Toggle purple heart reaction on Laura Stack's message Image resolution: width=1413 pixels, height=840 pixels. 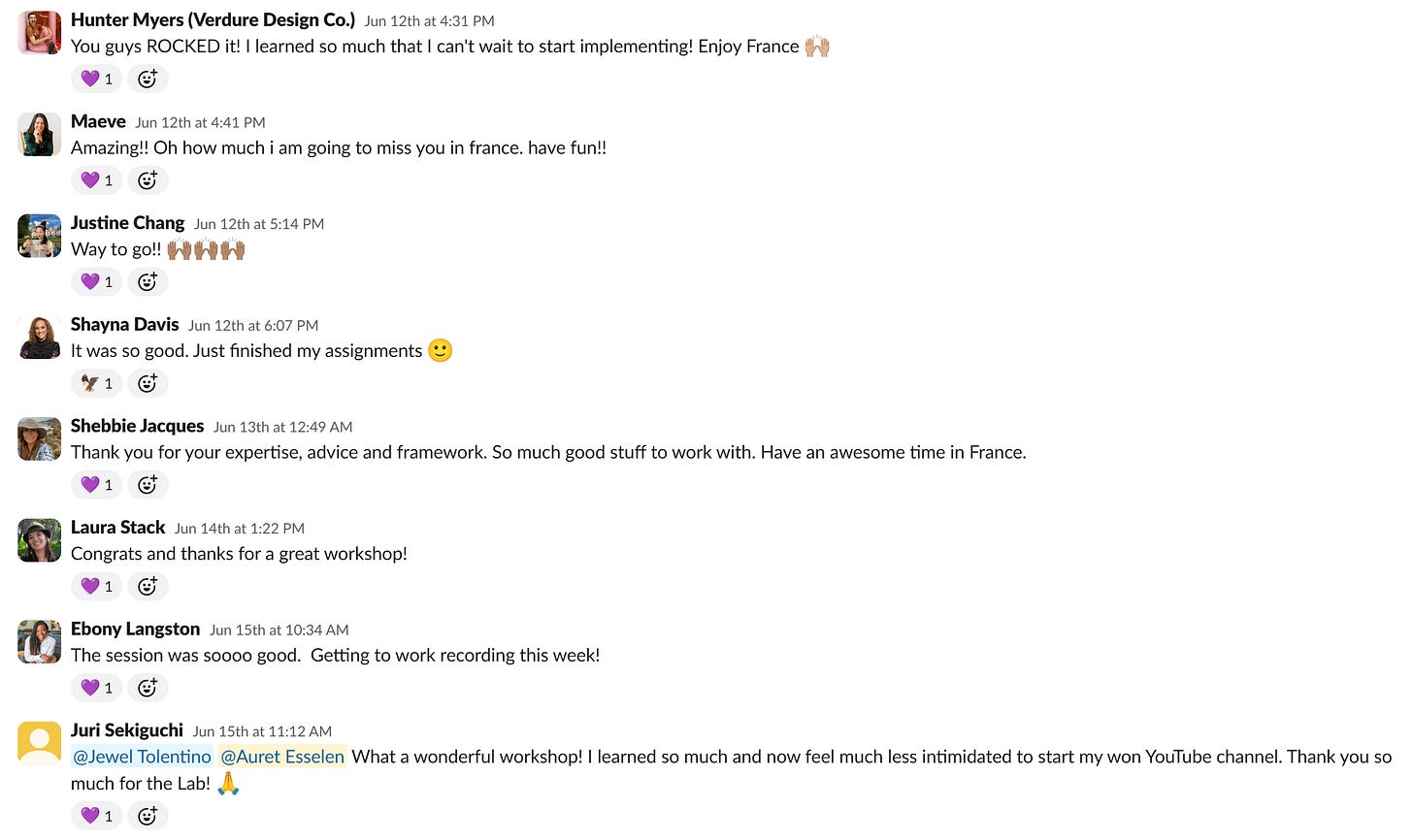96,586
